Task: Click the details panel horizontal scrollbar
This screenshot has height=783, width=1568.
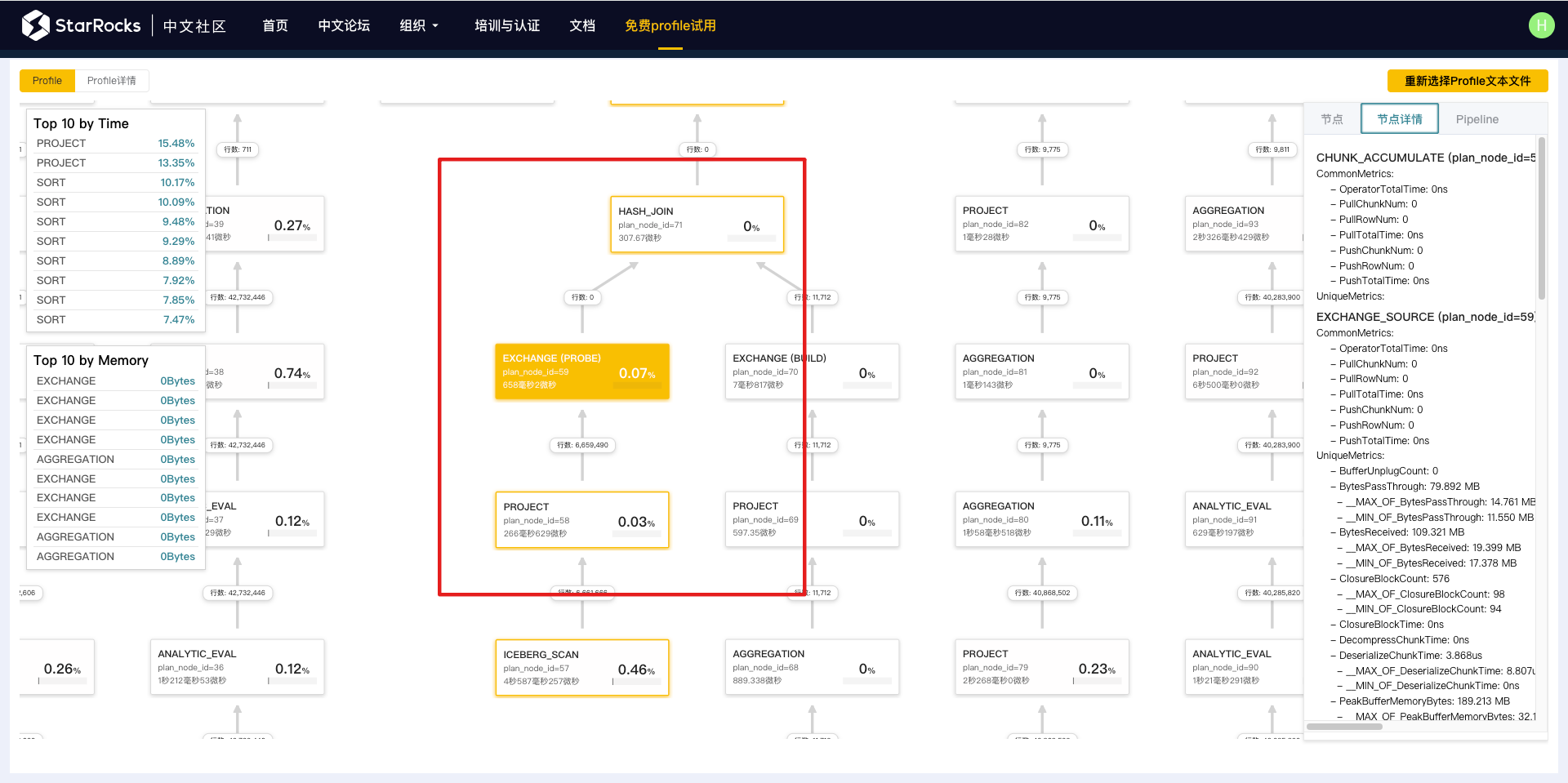Action: point(1344,726)
